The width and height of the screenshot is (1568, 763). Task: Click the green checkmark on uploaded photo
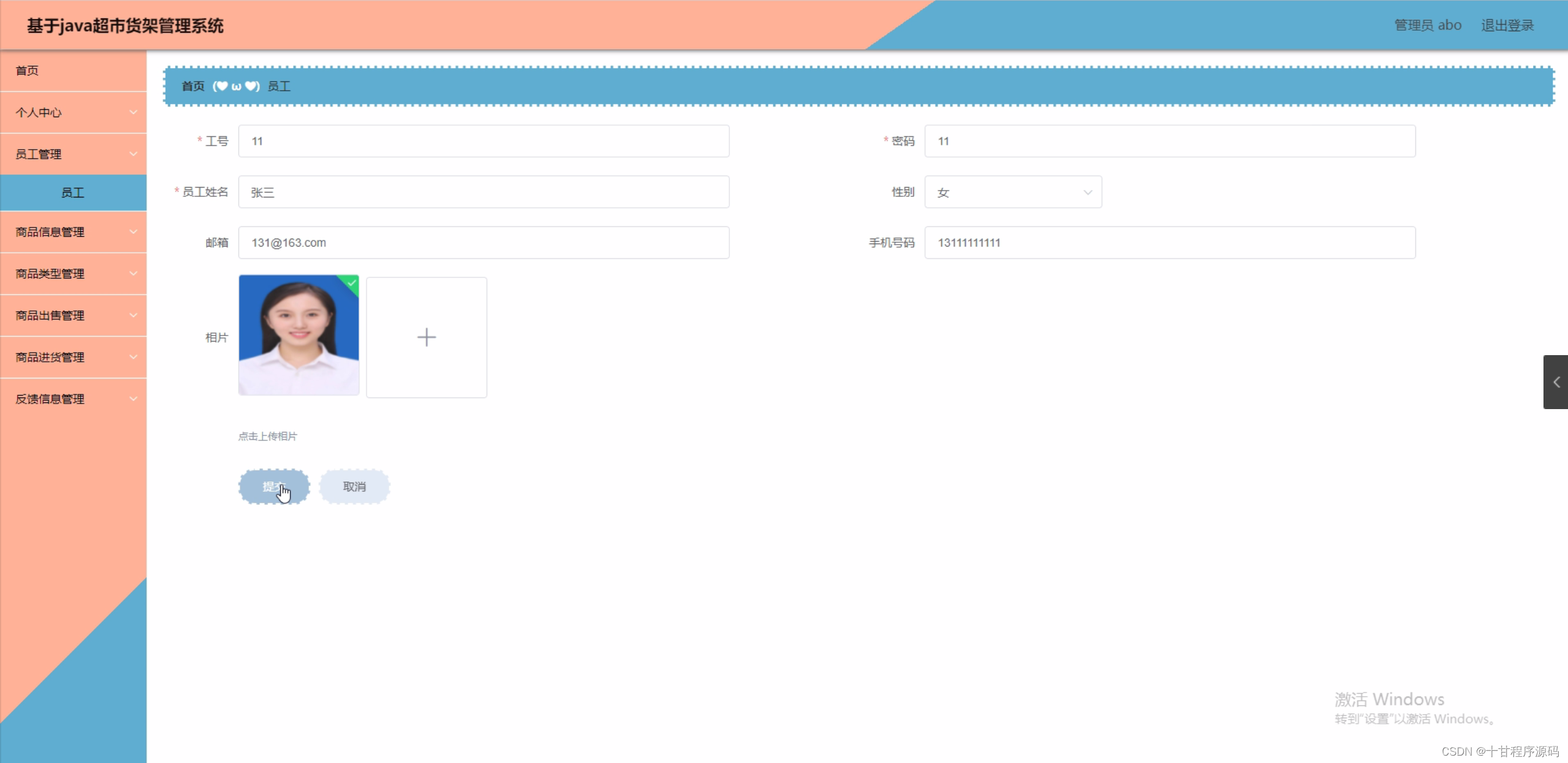coord(352,283)
